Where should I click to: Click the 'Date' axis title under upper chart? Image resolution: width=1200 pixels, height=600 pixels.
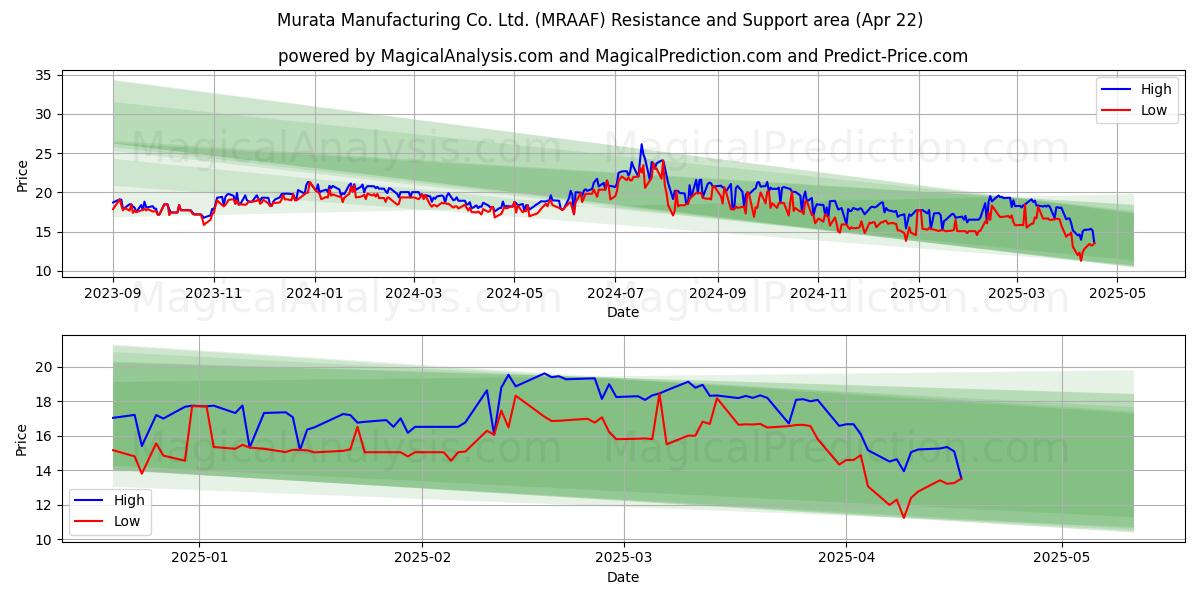[x=623, y=312]
